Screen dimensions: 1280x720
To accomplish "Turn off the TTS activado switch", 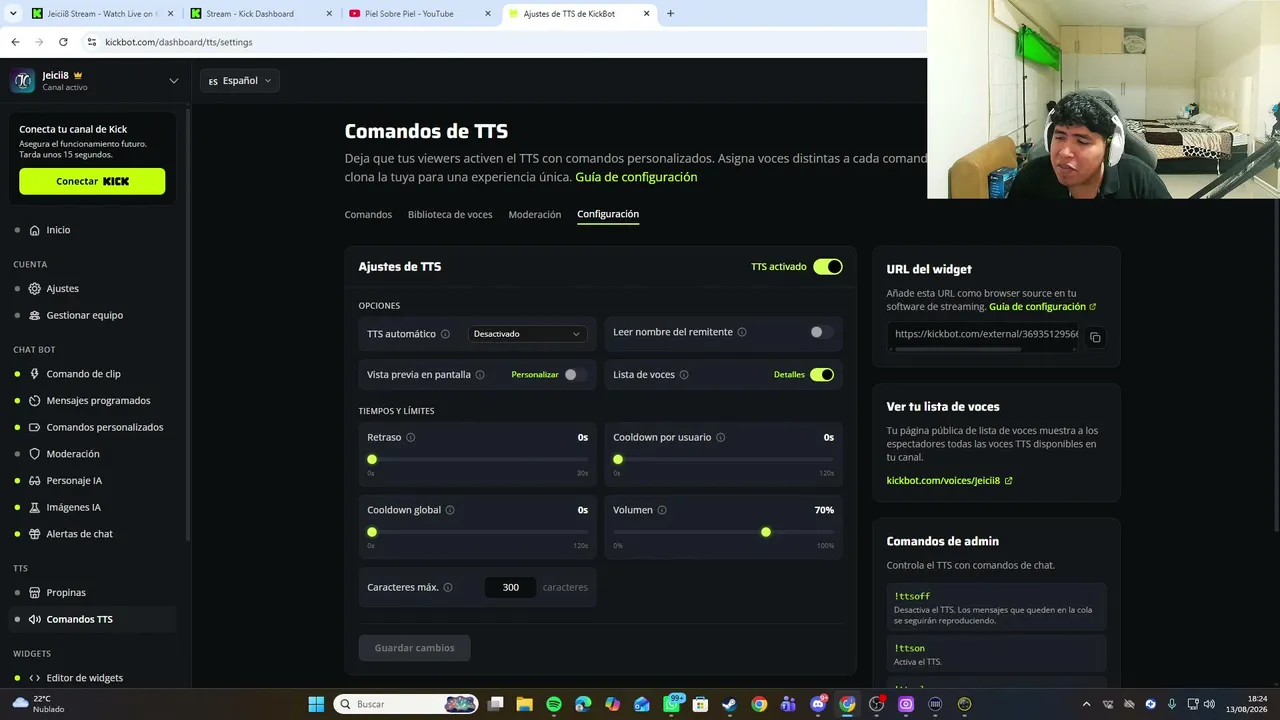I will pos(828,267).
